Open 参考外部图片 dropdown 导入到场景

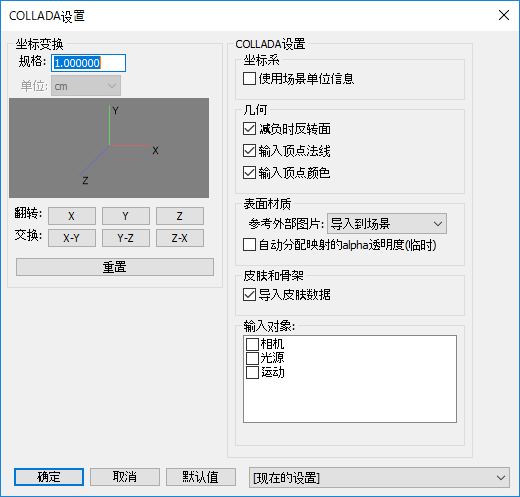pyautogui.click(x=387, y=224)
